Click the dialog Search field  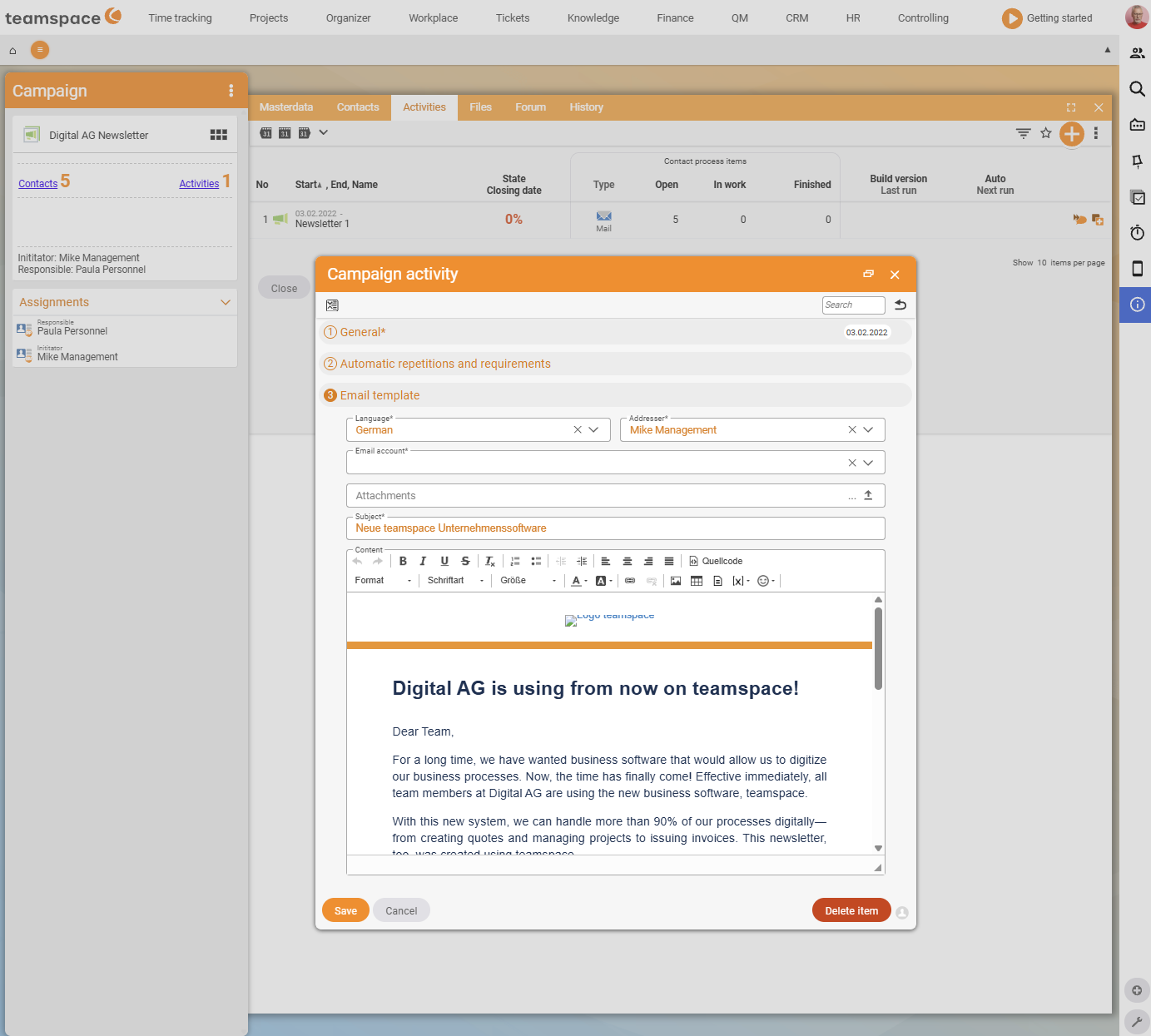853,305
